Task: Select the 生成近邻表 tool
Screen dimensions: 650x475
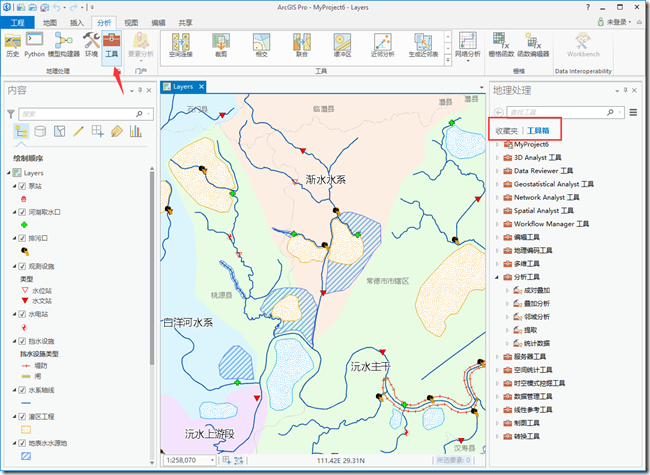Action: coord(423,45)
